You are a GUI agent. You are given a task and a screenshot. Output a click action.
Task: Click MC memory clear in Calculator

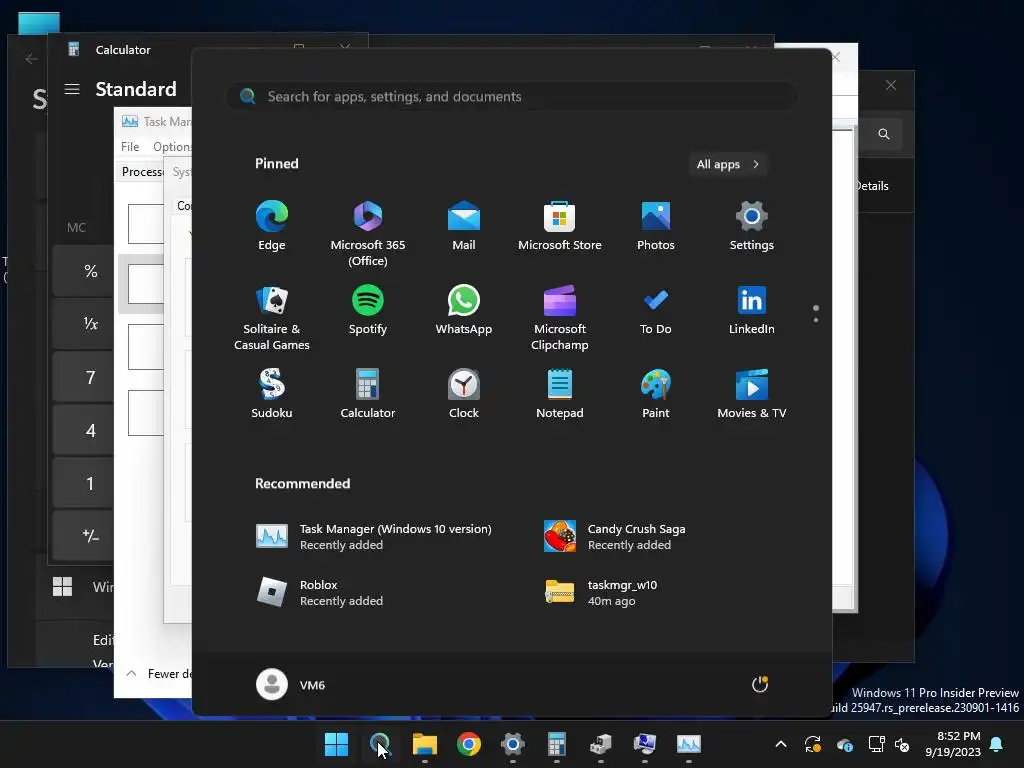click(x=76, y=227)
